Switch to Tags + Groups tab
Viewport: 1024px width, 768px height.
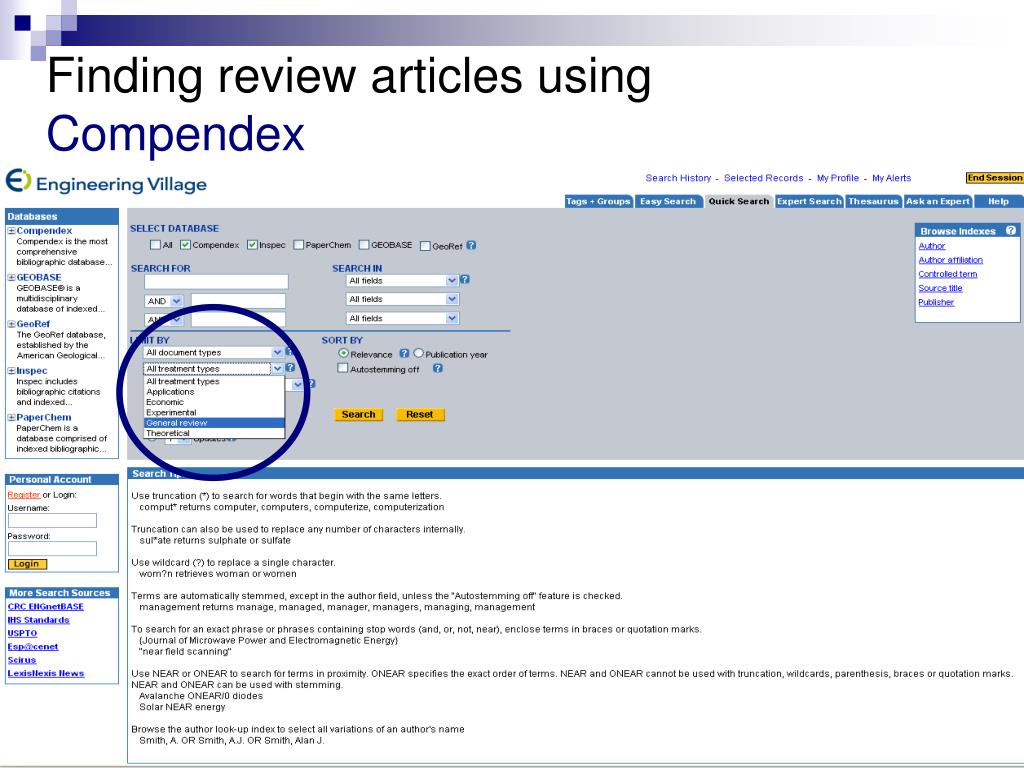tap(598, 201)
